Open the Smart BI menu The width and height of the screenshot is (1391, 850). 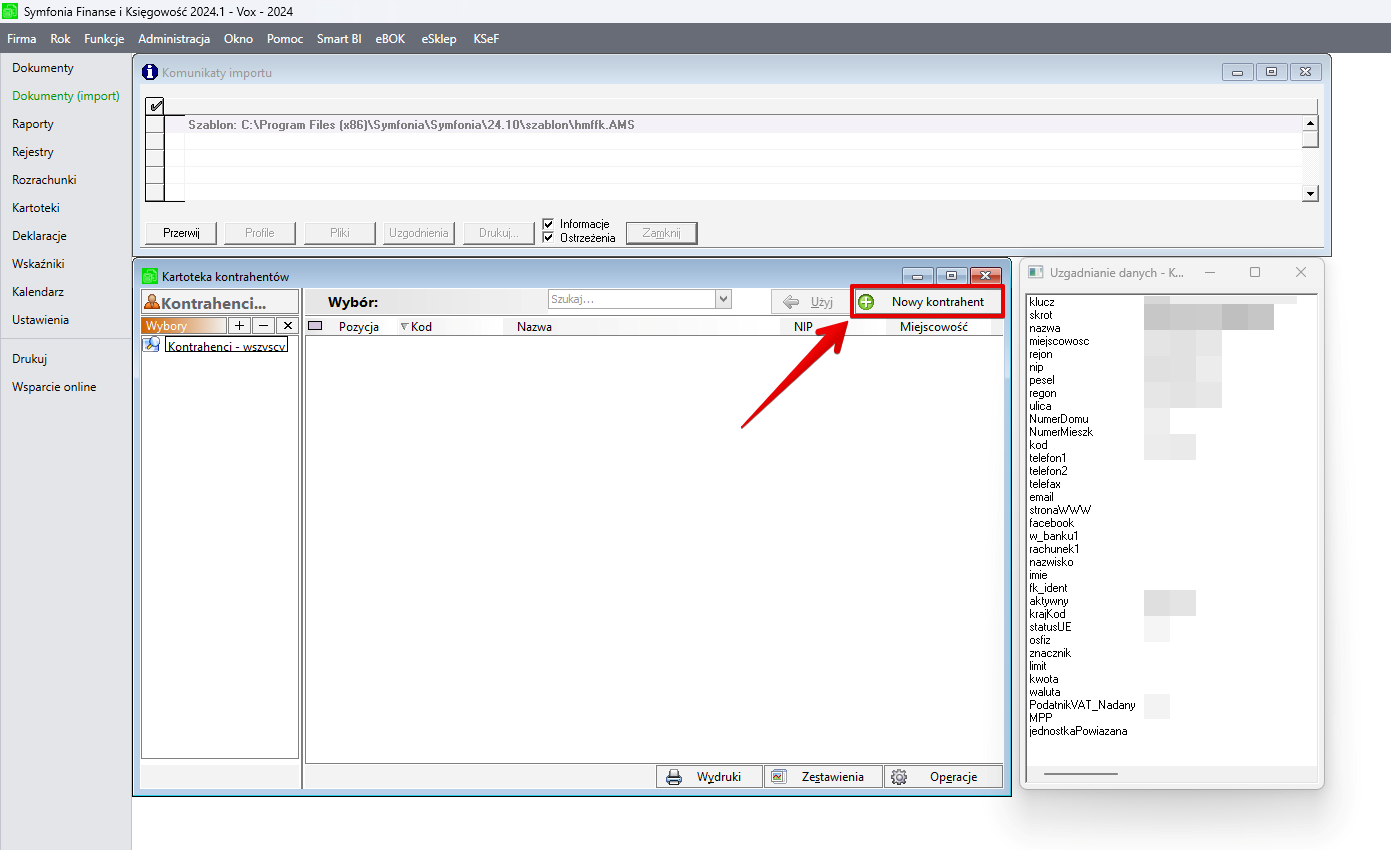(339, 39)
